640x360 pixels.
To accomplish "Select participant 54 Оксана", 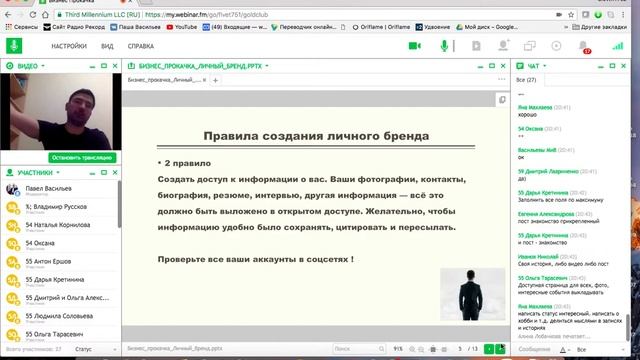I will pyautogui.click(x=60, y=244).
